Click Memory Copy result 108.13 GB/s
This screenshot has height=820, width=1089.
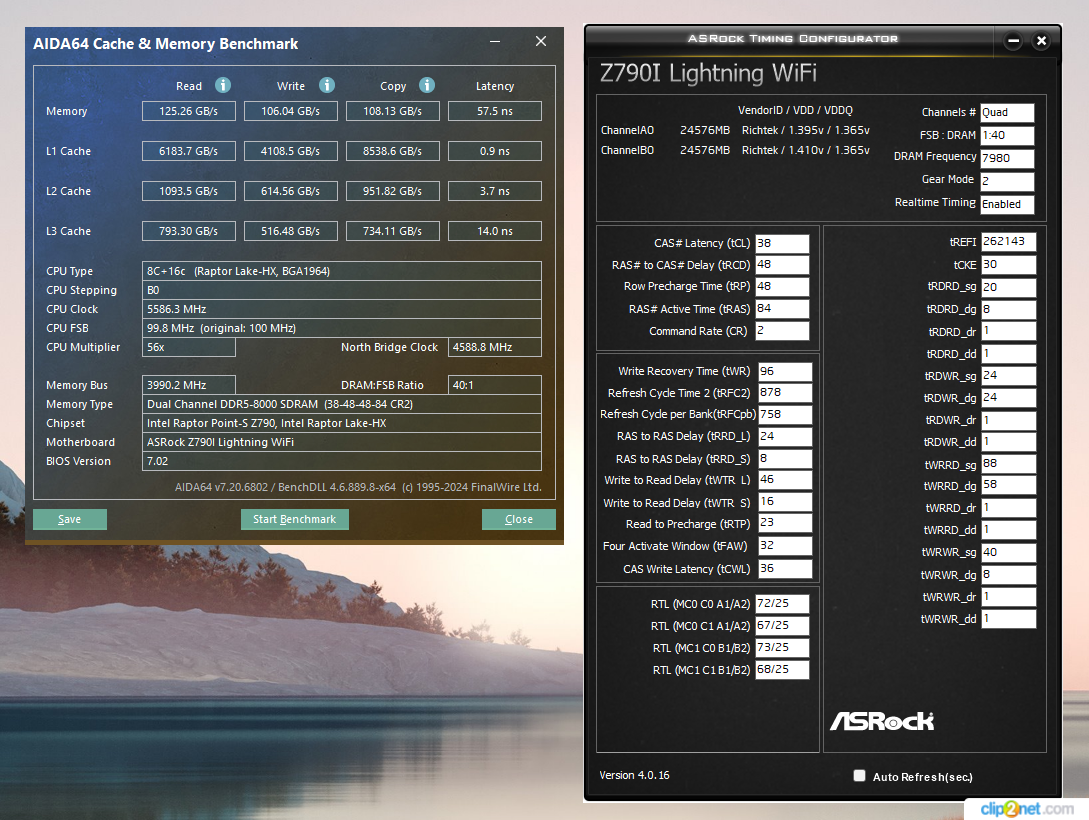click(x=392, y=111)
